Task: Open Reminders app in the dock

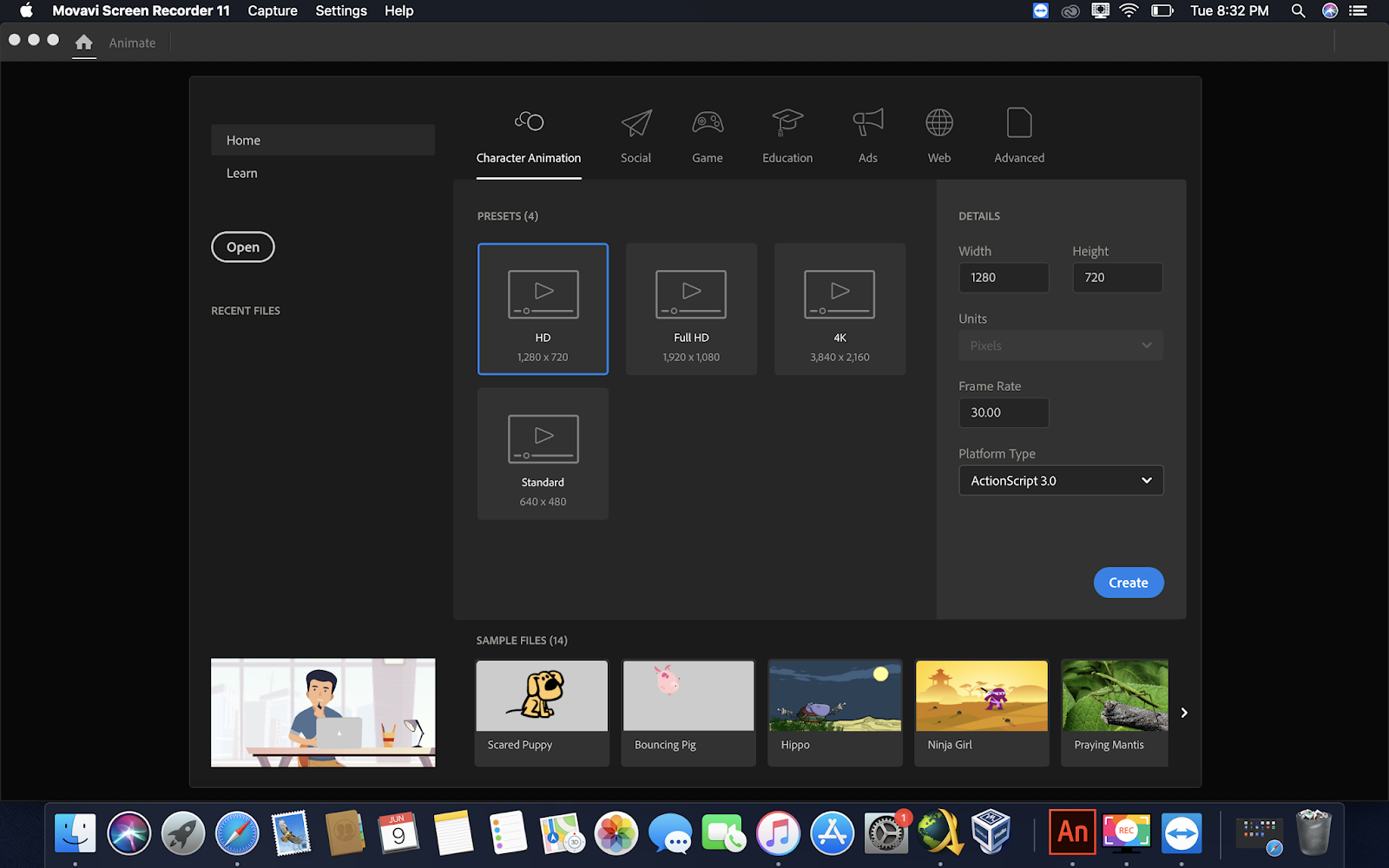Action: coord(508,833)
